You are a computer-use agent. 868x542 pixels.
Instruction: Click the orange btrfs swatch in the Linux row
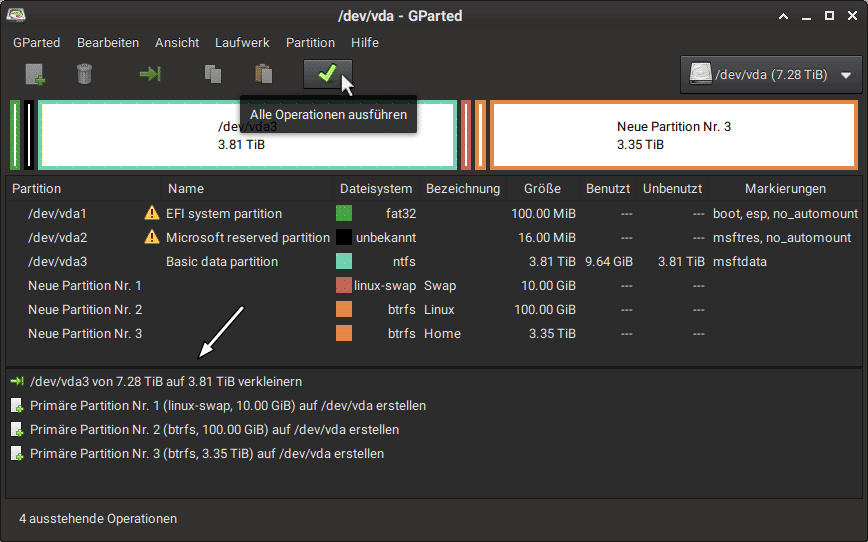pyautogui.click(x=344, y=309)
